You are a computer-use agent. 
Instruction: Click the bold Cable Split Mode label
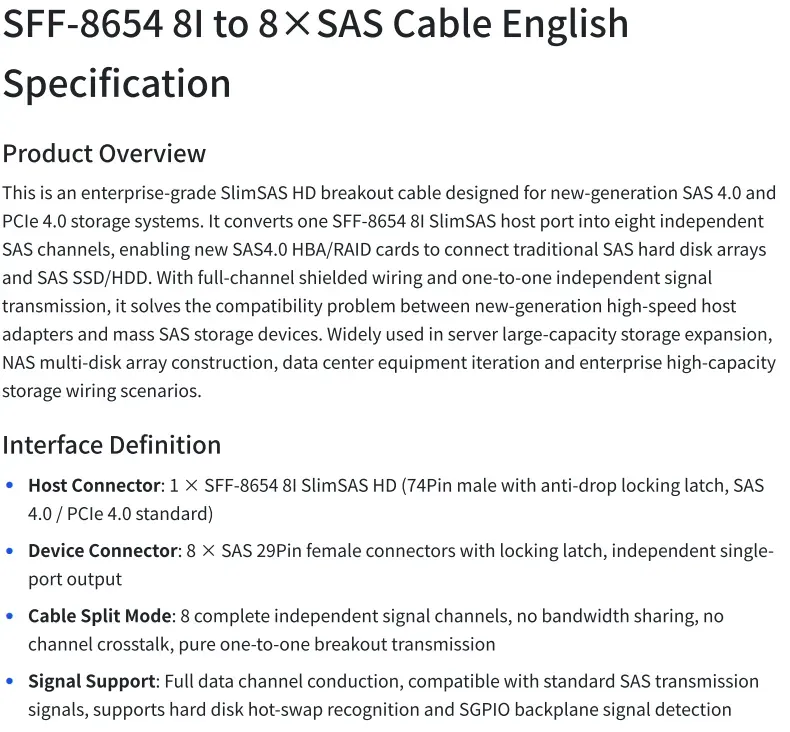100,616
